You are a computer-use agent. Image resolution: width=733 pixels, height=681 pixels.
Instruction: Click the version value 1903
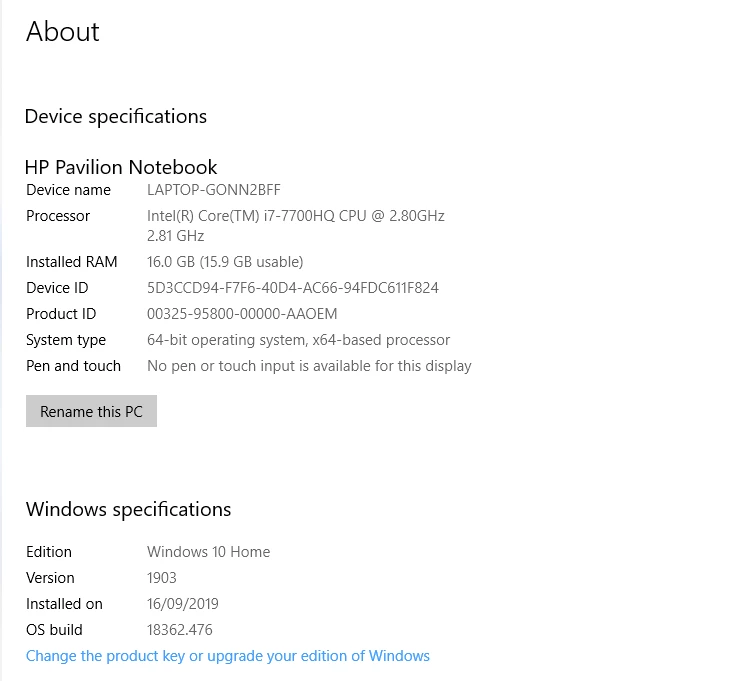pos(162,578)
